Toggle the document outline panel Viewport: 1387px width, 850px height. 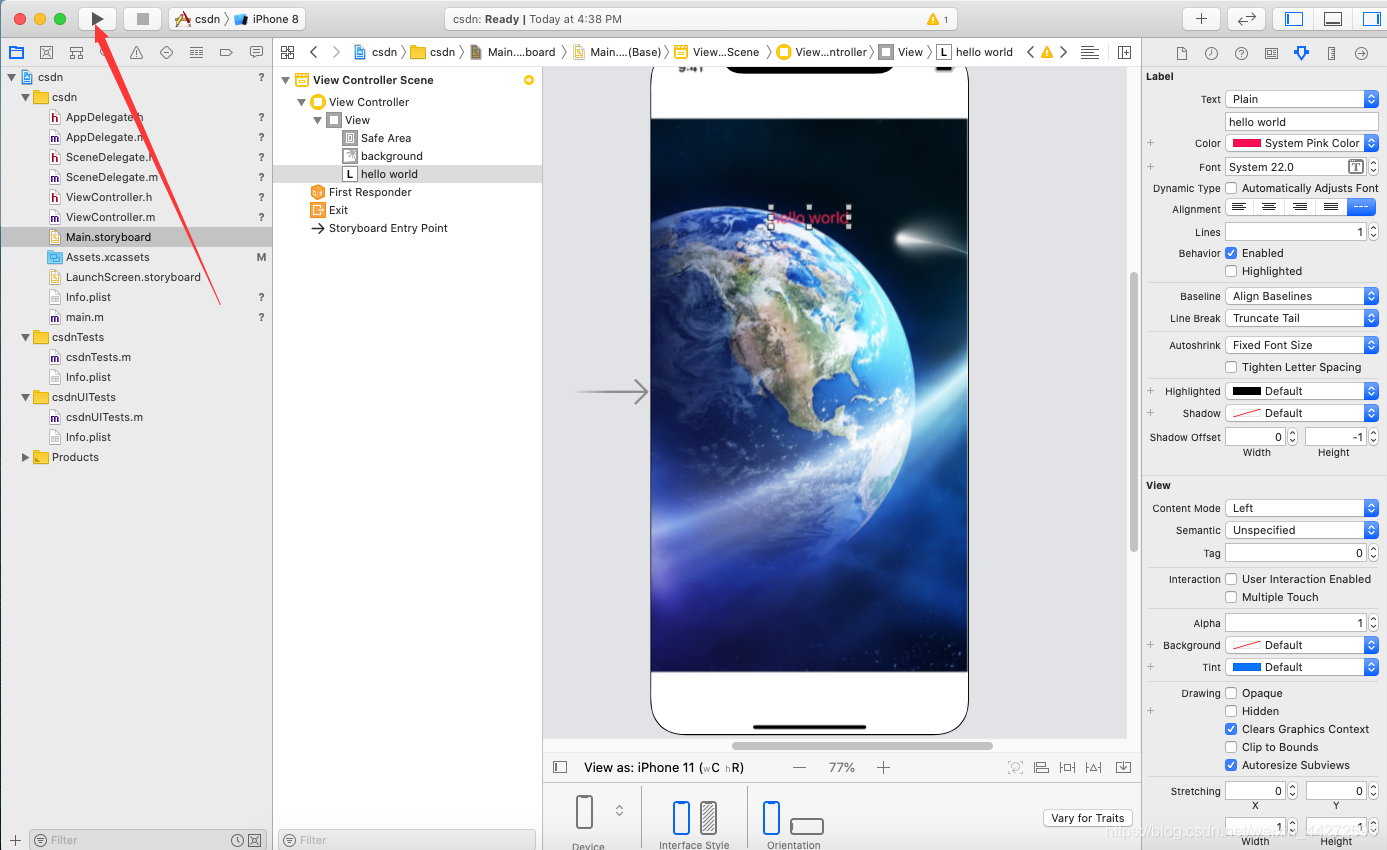pos(560,767)
